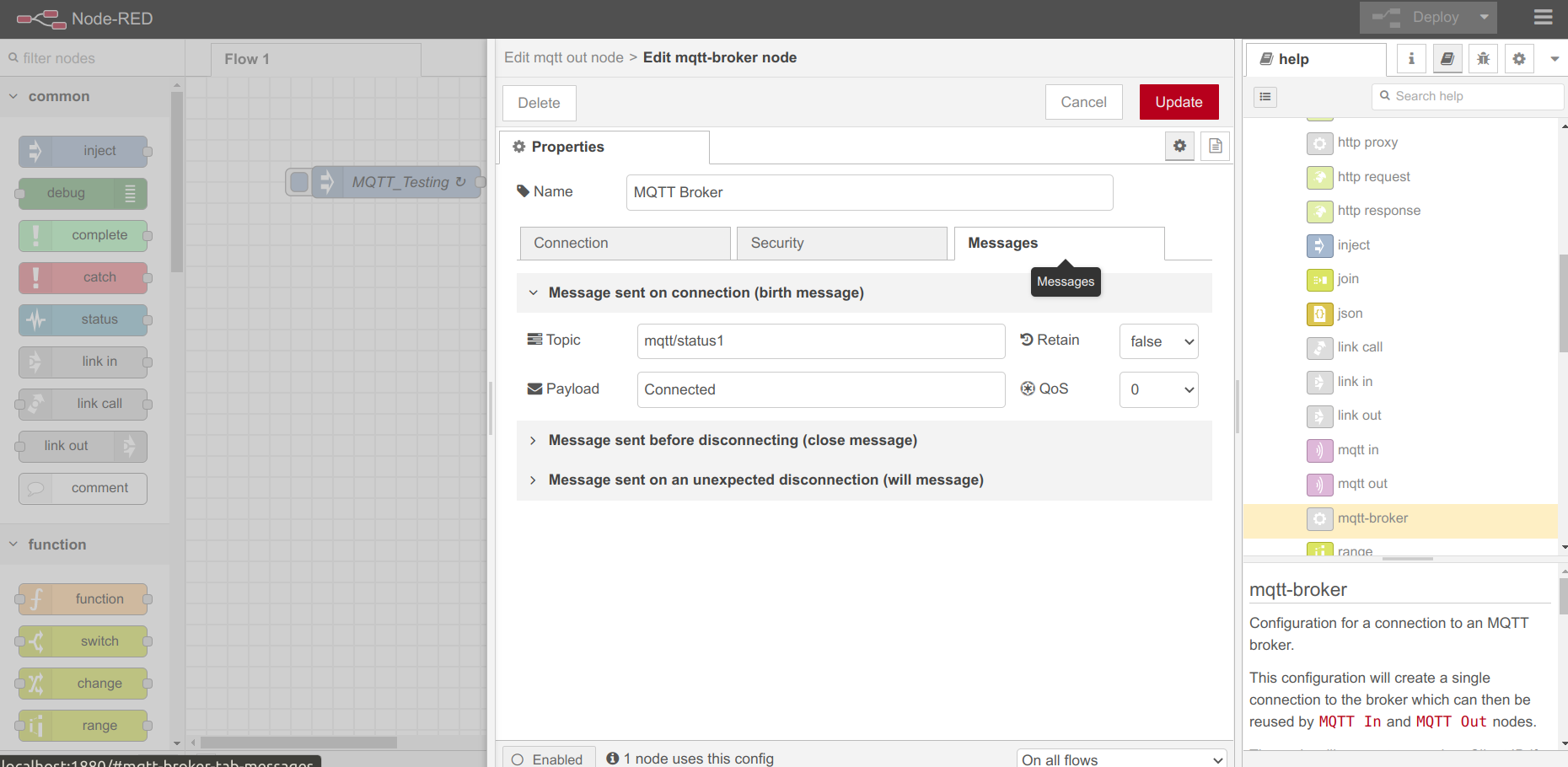Toggle the Enabled config button
This screenshot has height=767, width=1568.
pyautogui.click(x=549, y=759)
